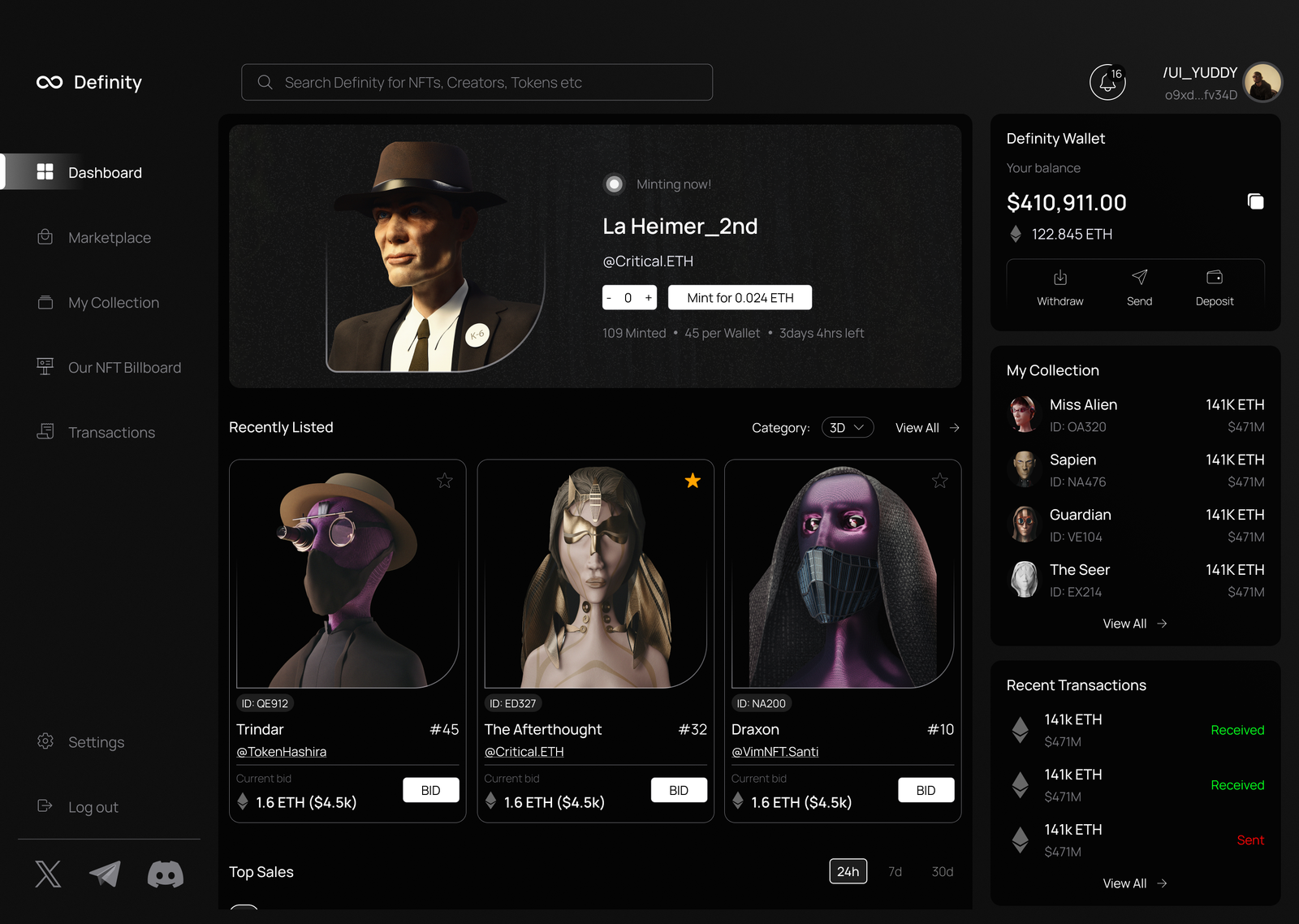This screenshot has height=924, width=1299.
Task: Click View All under My Collection panel
Action: 1135,624
